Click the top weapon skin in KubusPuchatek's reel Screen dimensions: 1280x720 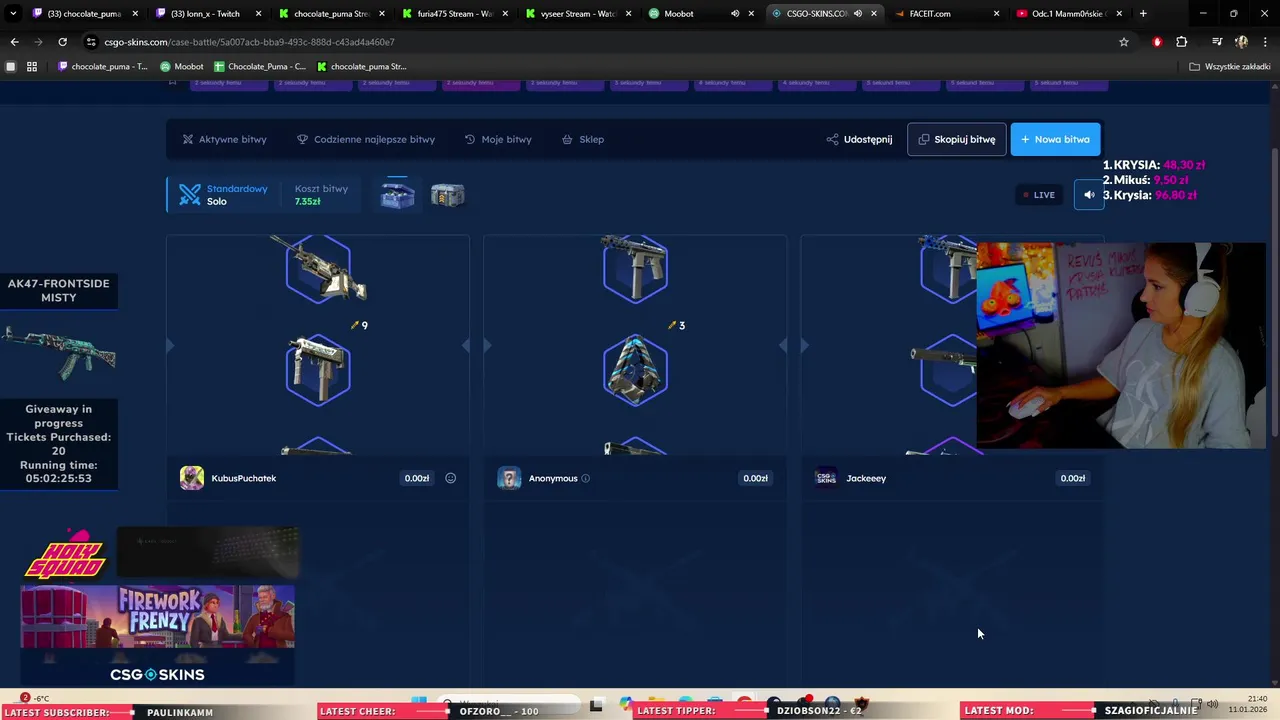(318, 268)
